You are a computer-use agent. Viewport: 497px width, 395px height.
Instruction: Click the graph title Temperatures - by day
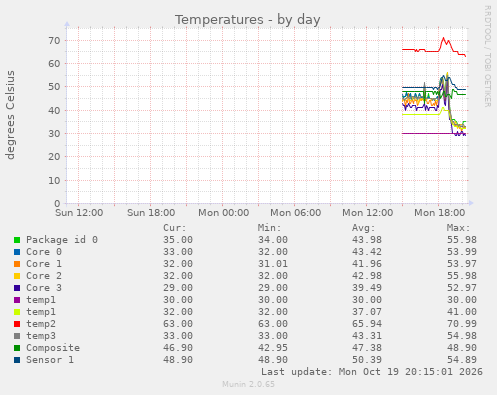248,20
